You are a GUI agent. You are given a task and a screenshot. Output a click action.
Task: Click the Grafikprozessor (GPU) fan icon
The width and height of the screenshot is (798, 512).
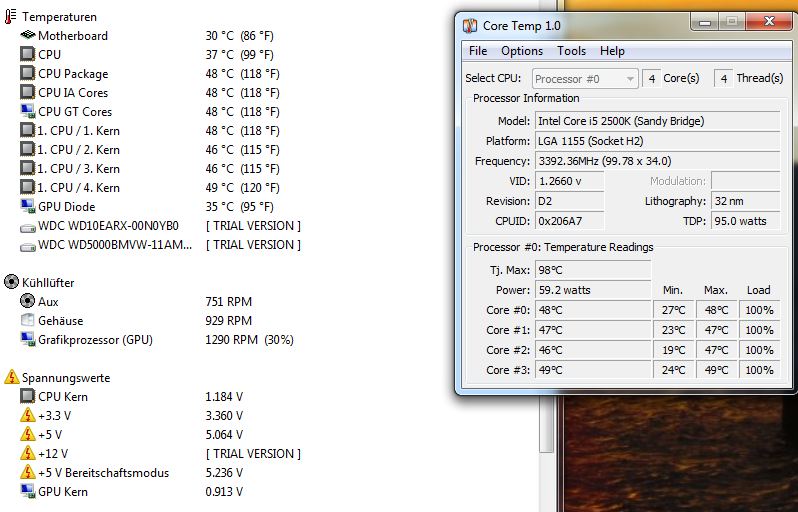[x=27, y=339]
